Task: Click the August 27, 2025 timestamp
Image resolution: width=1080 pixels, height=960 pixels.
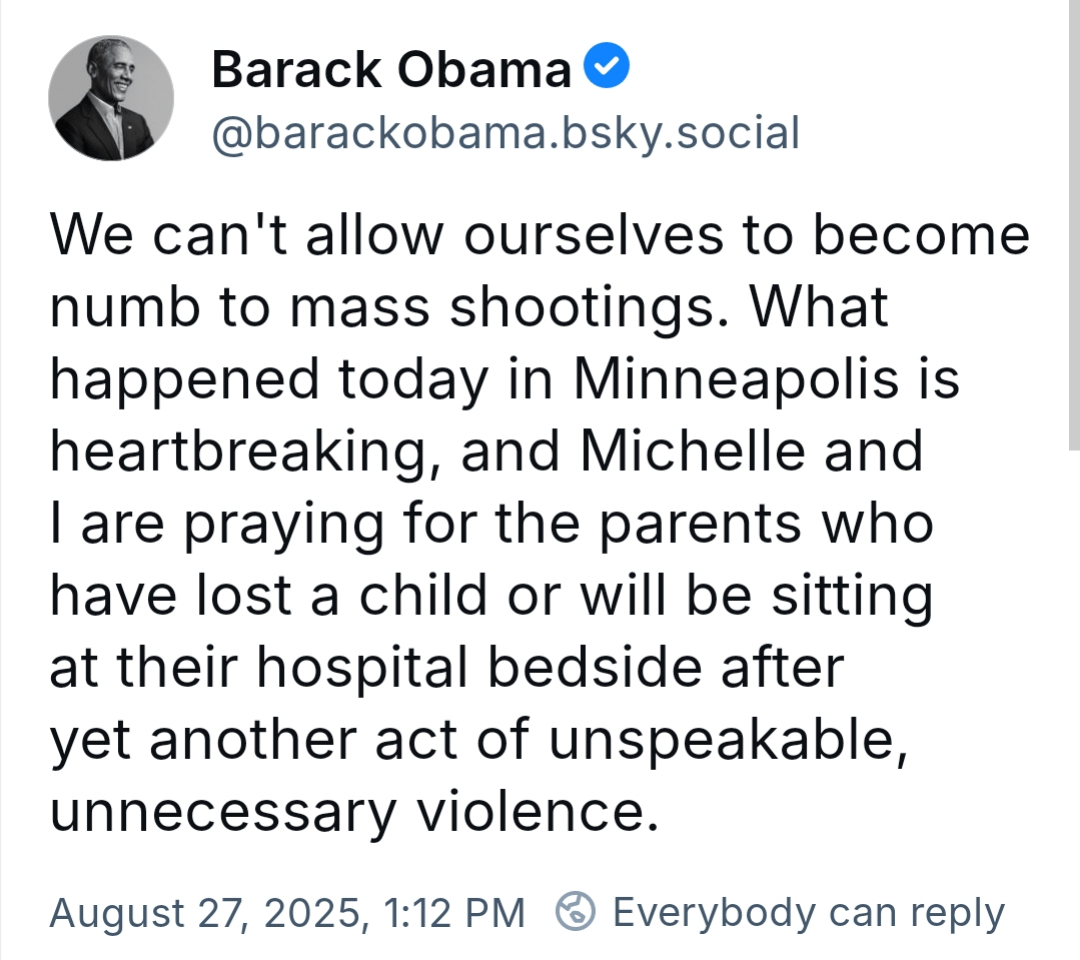Action: [287, 912]
